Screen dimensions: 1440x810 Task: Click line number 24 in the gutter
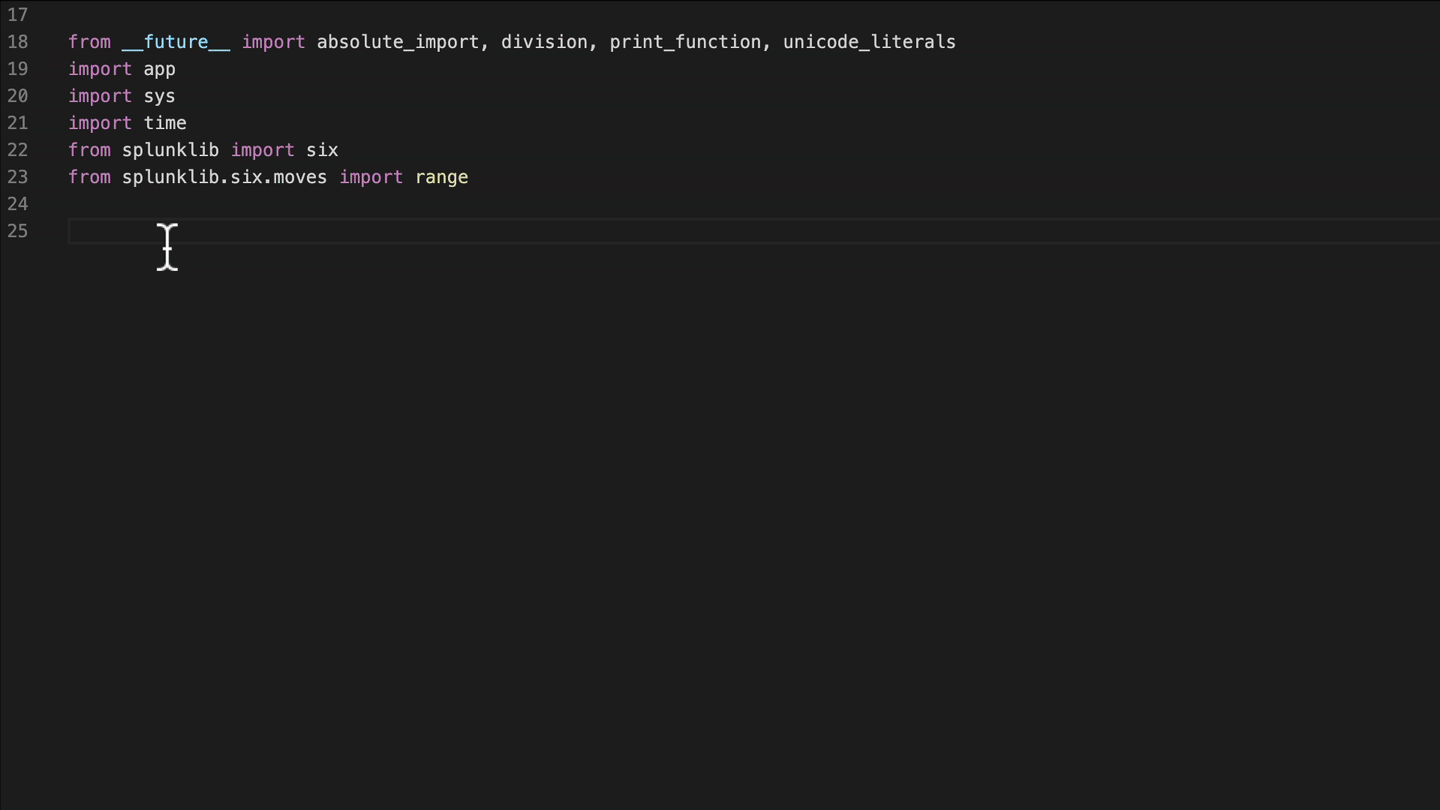point(18,204)
